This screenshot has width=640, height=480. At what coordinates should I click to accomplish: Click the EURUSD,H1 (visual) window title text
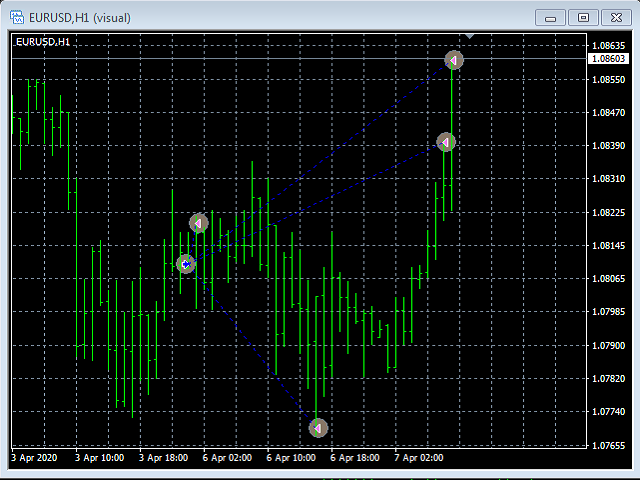[x=80, y=18]
